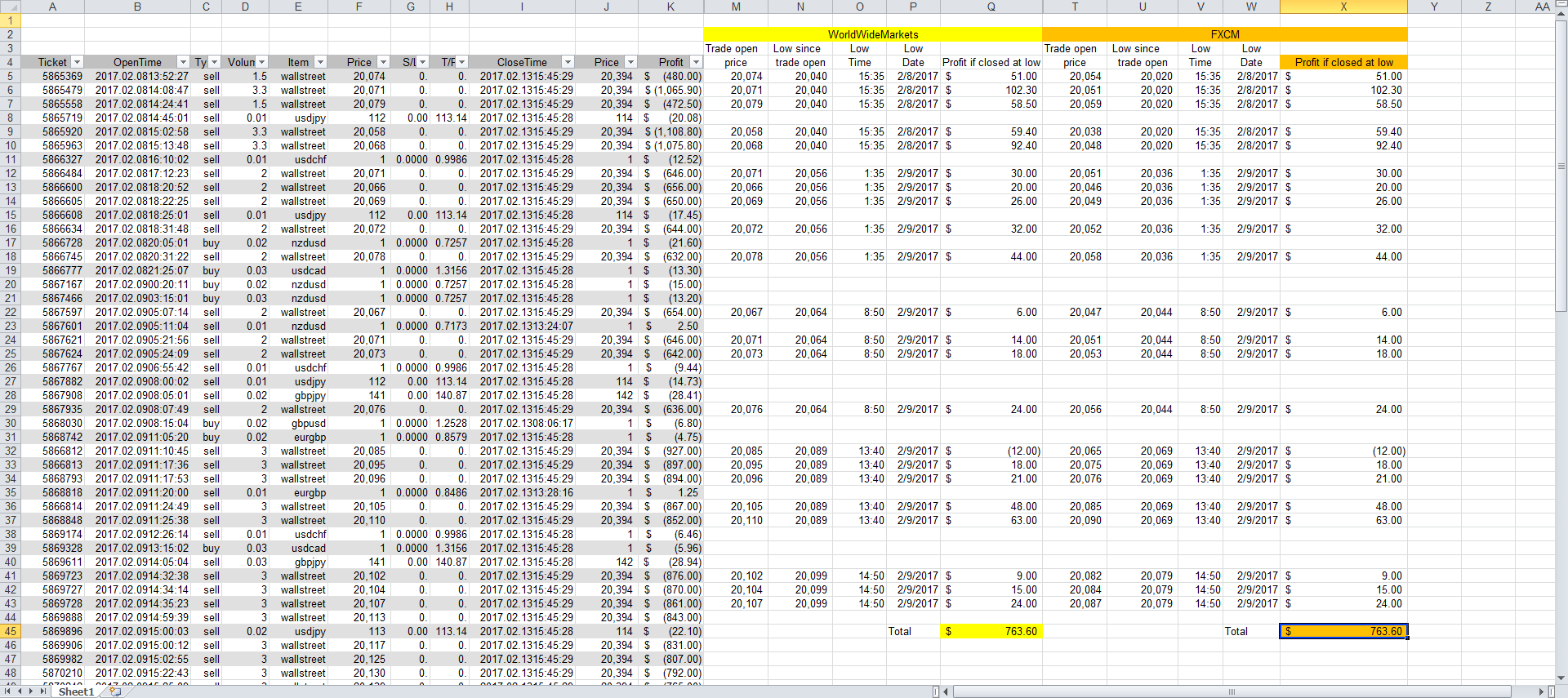This screenshot has width=1568, height=698.
Task: Go to the first sheet with navigation arrow
Action: pos(9,691)
